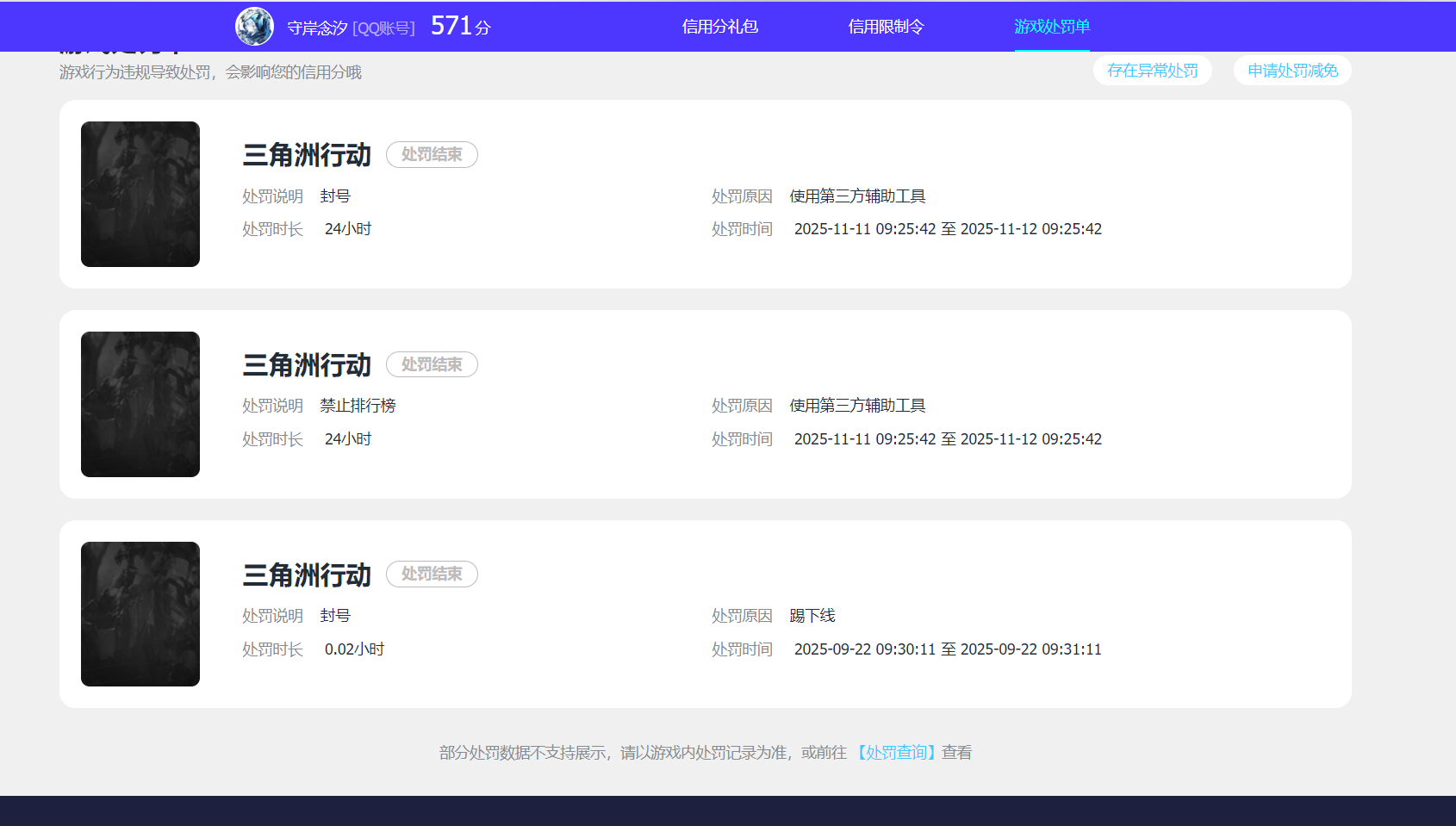Click the 571分 credit score
This screenshot has height=826, width=1456.
tap(461, 27)
